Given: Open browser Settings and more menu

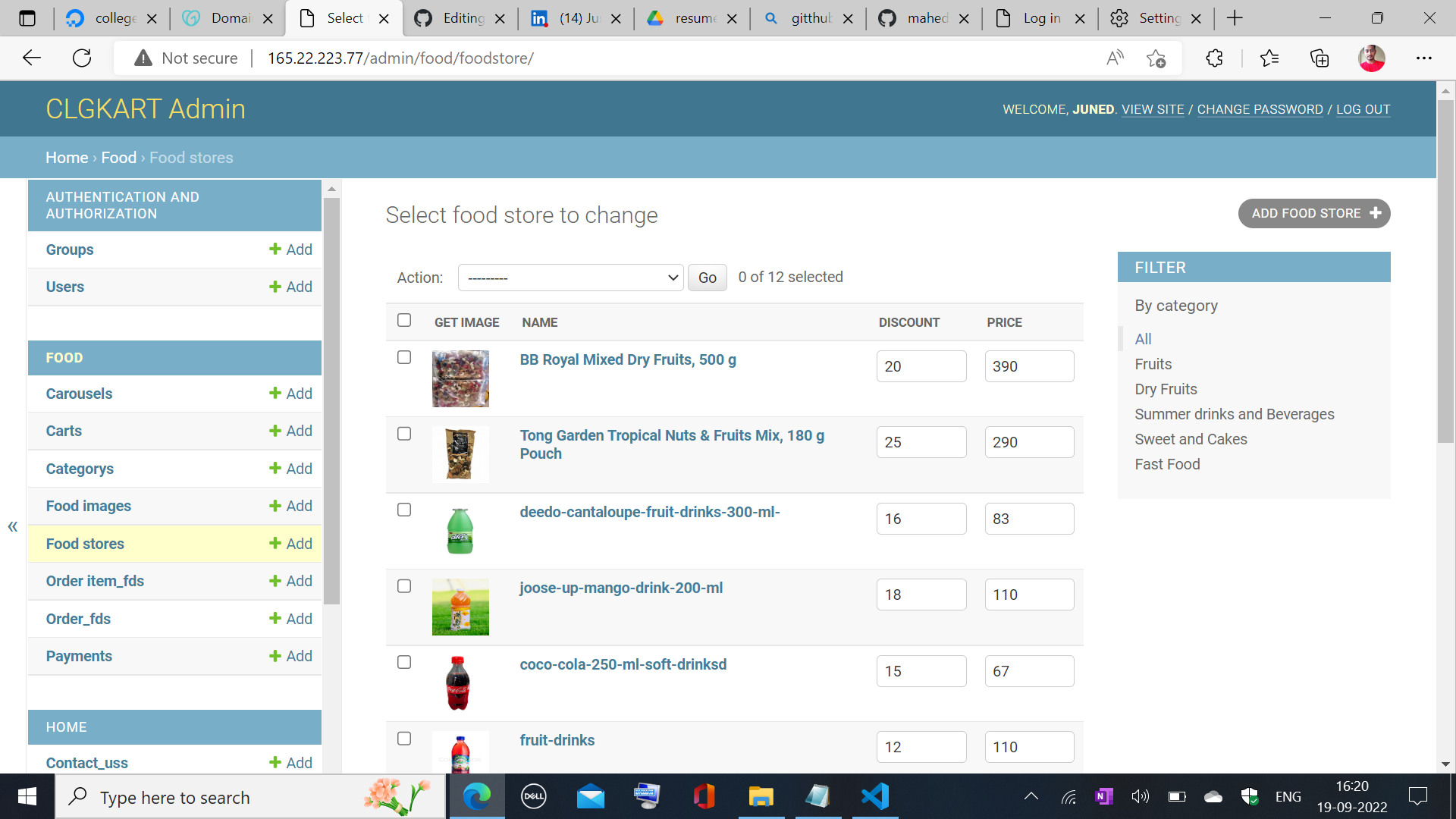Looking at the screenshot, I should (1423, 58).
